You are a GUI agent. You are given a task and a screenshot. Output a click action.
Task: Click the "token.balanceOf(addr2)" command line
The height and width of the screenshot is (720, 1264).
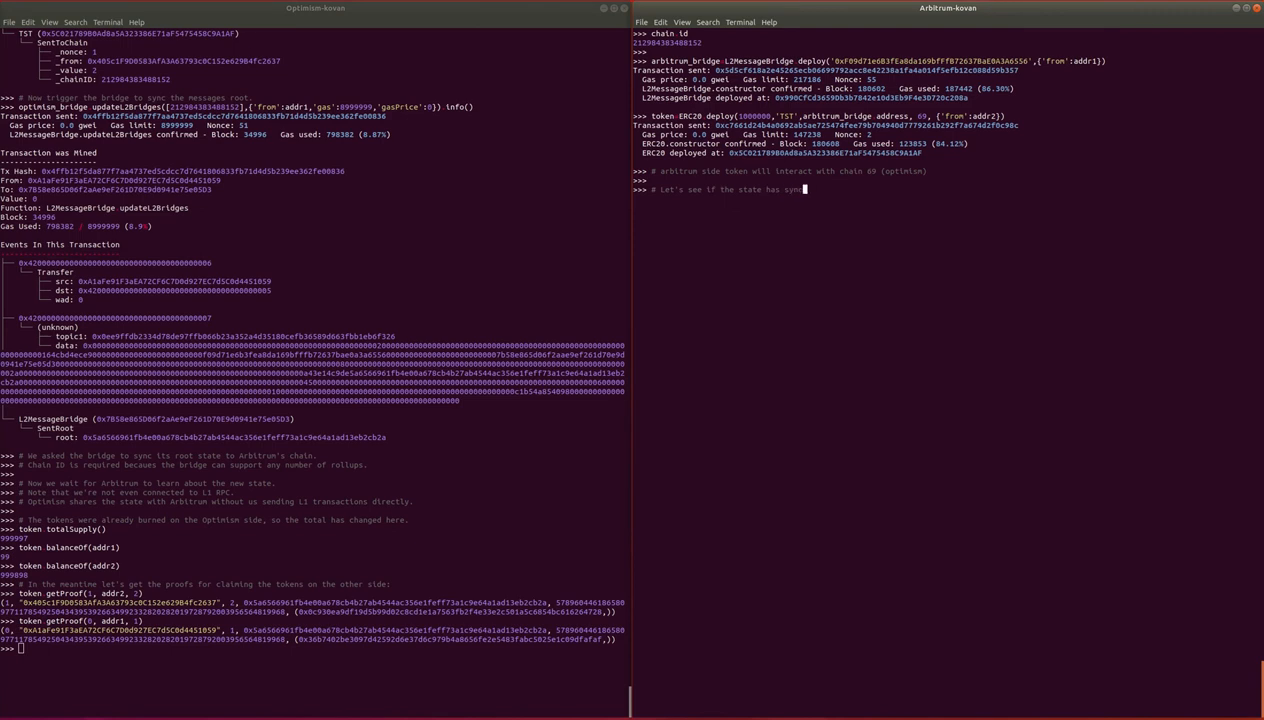pyautogui.click(x=60, y=566)
